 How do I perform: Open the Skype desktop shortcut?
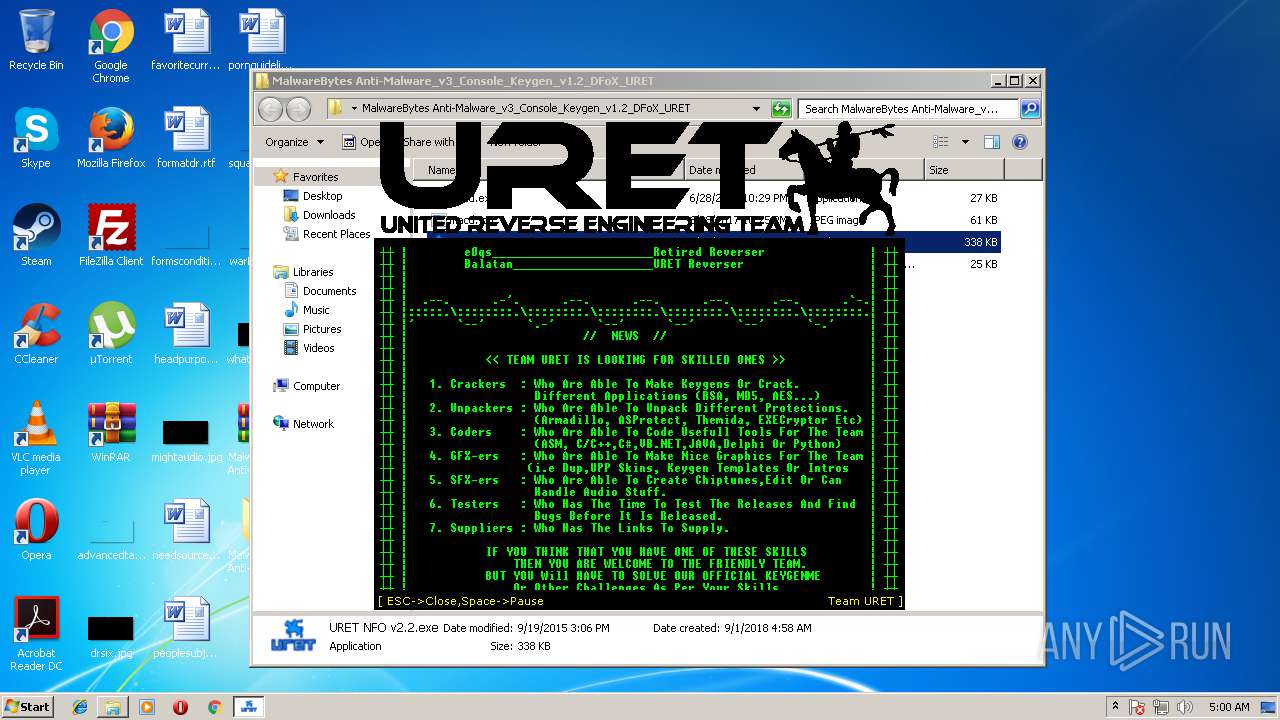coord(36,138)
